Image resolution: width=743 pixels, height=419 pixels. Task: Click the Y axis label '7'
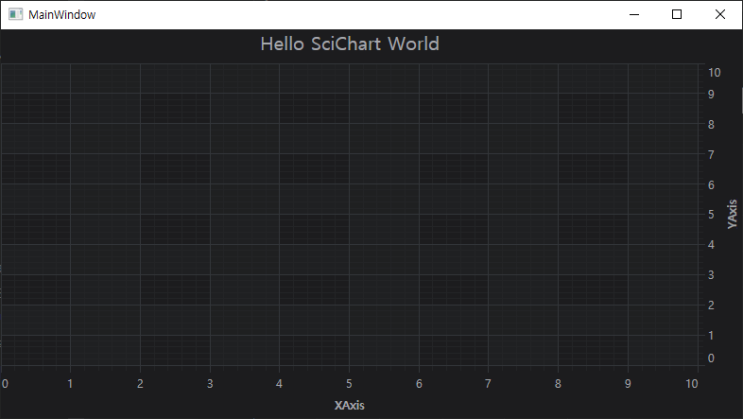[x=711, y=155]
